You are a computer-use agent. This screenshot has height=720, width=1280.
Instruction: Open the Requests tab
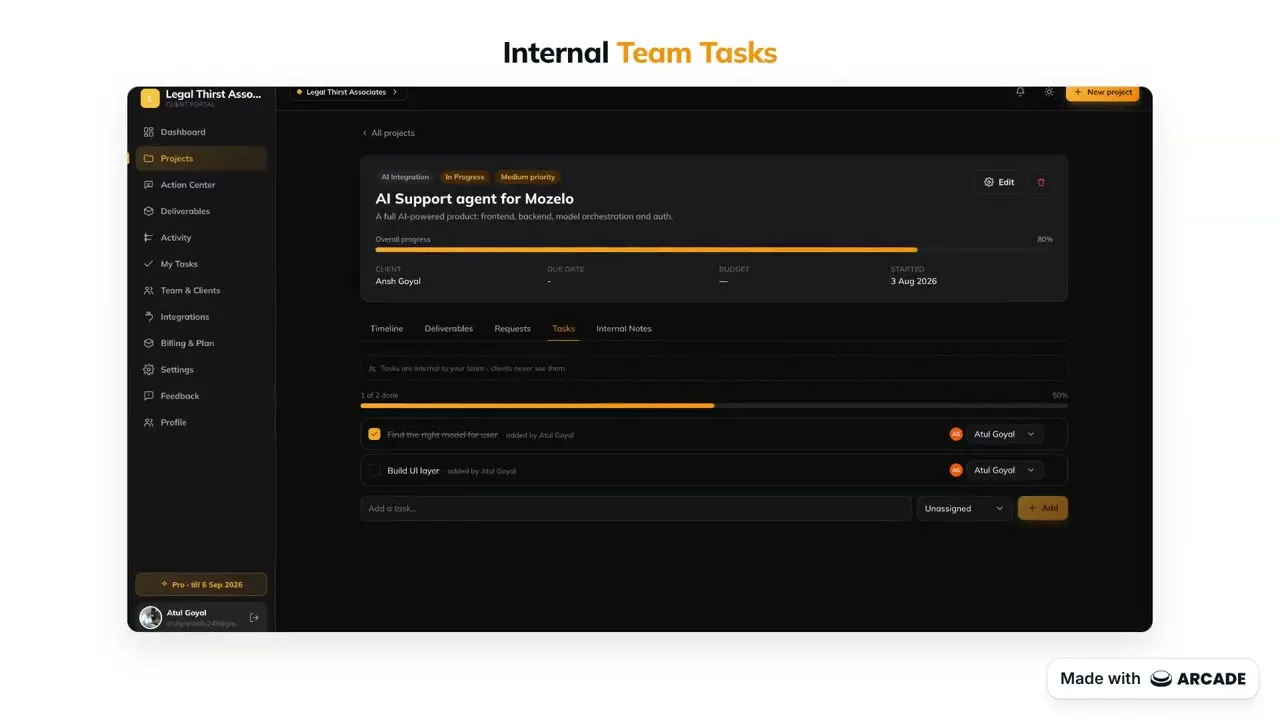pos(512,329)
